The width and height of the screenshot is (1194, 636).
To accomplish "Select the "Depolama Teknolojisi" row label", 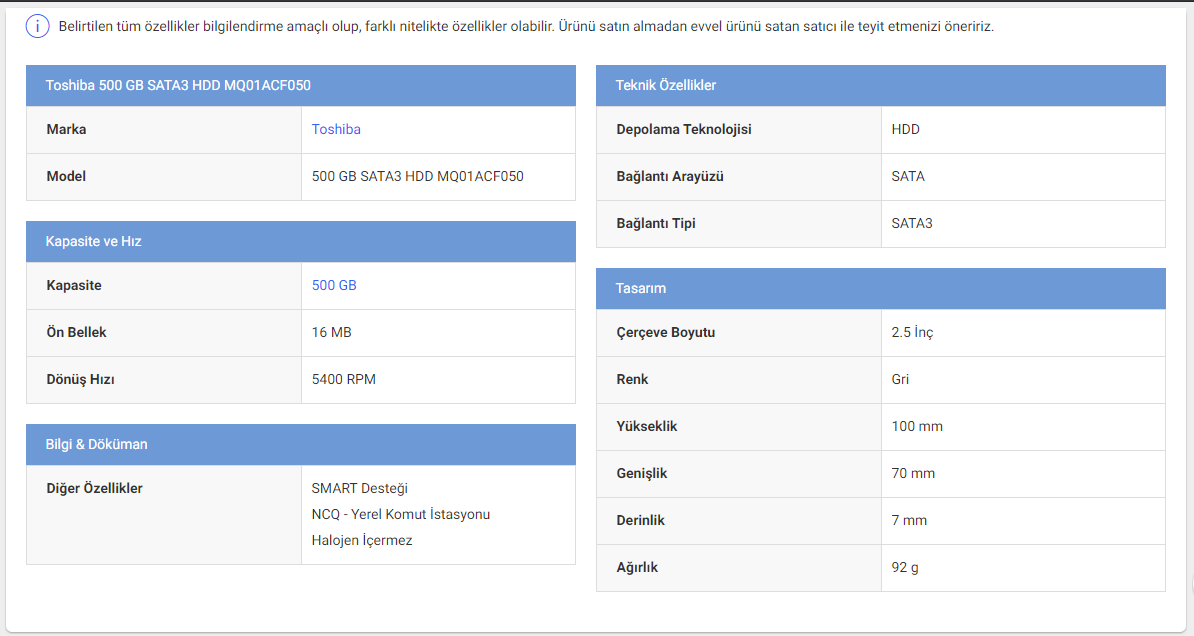I will (x=684, y=129).
